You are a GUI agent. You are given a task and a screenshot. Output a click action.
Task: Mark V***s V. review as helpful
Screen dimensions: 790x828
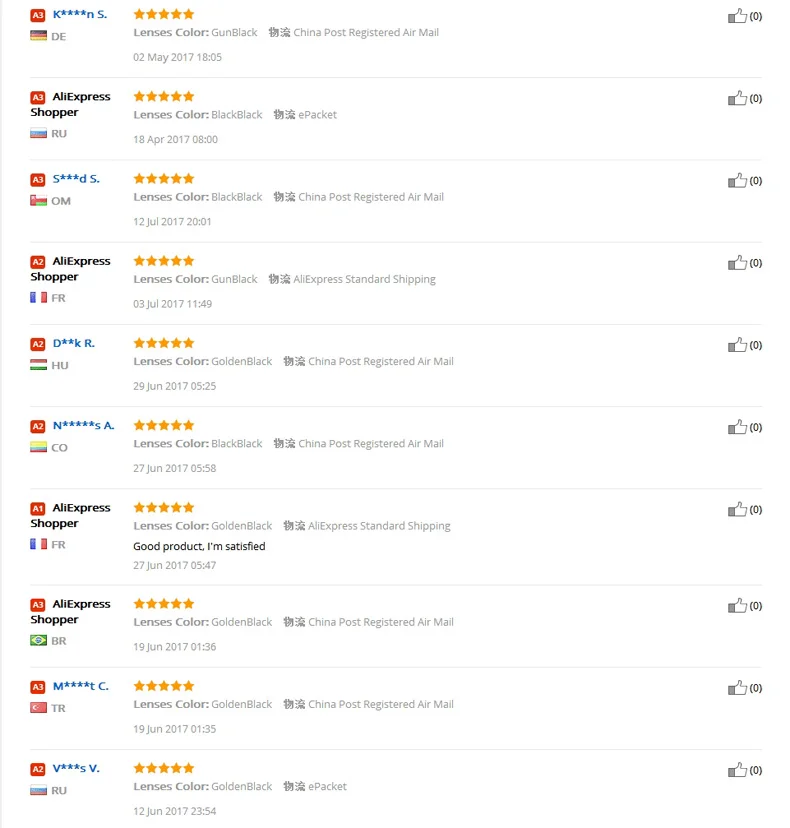tap(737, 770)
